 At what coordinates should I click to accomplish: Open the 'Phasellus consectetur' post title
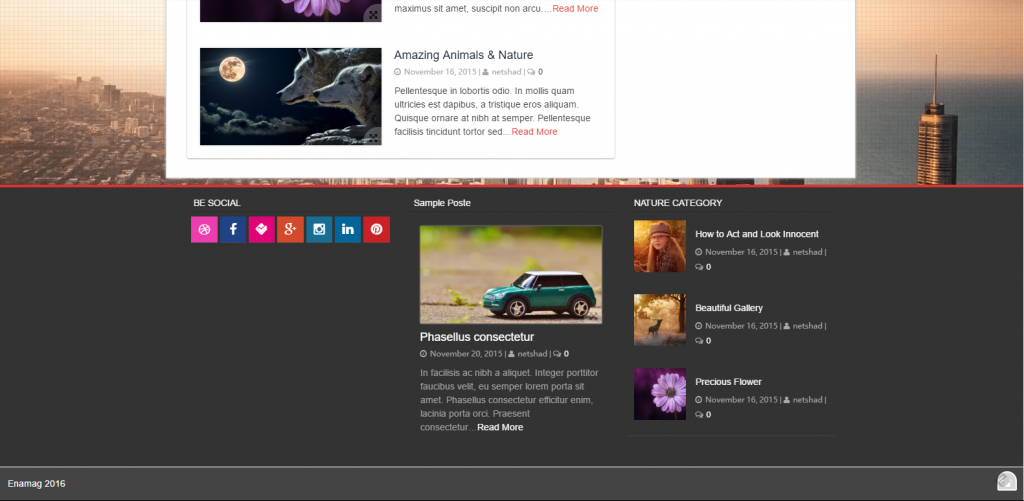point(476,337)
